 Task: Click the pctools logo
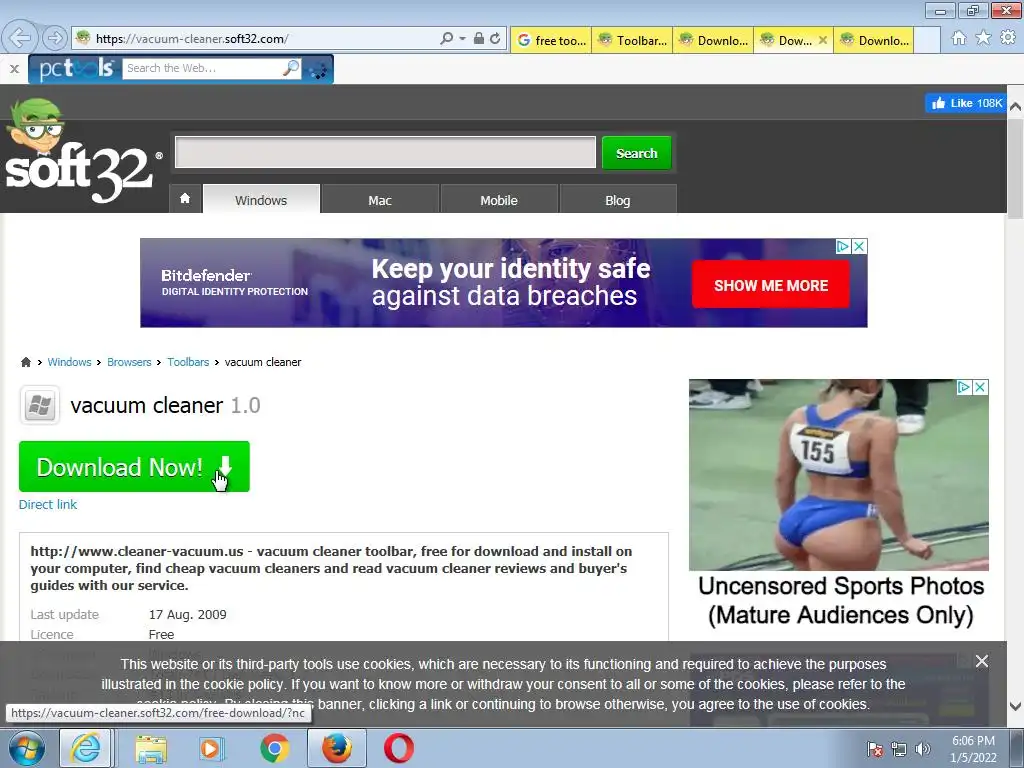pyautogui.click(x=76, y=69)
